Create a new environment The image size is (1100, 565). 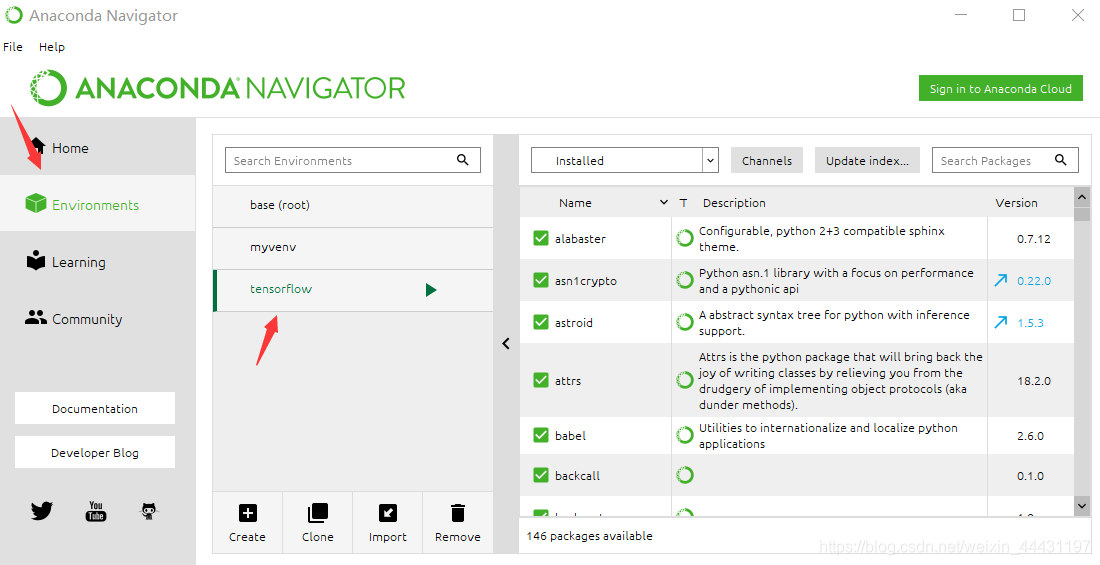(x=247, y=523)
